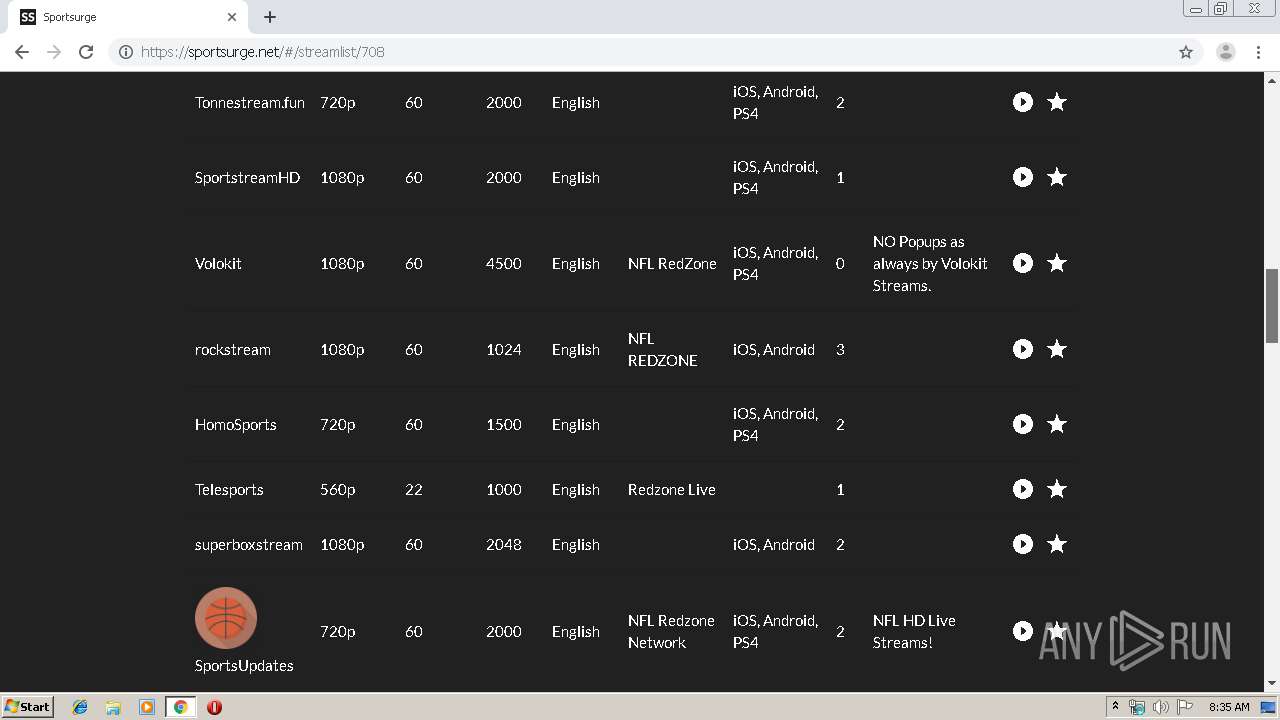
Task: Play the Volokit stream
Action: pyautogui.click(x=1022, y=263)
